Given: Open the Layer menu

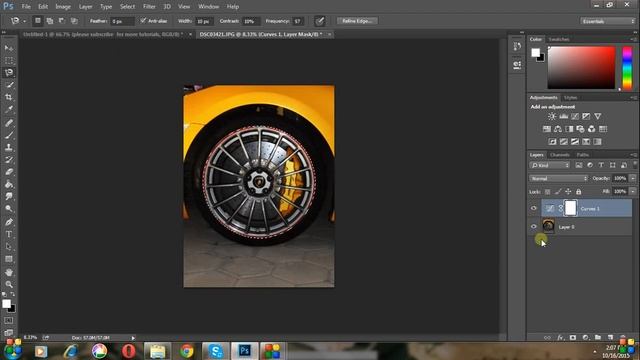Looking at the screenshot, I should click(x=85, y=7).
